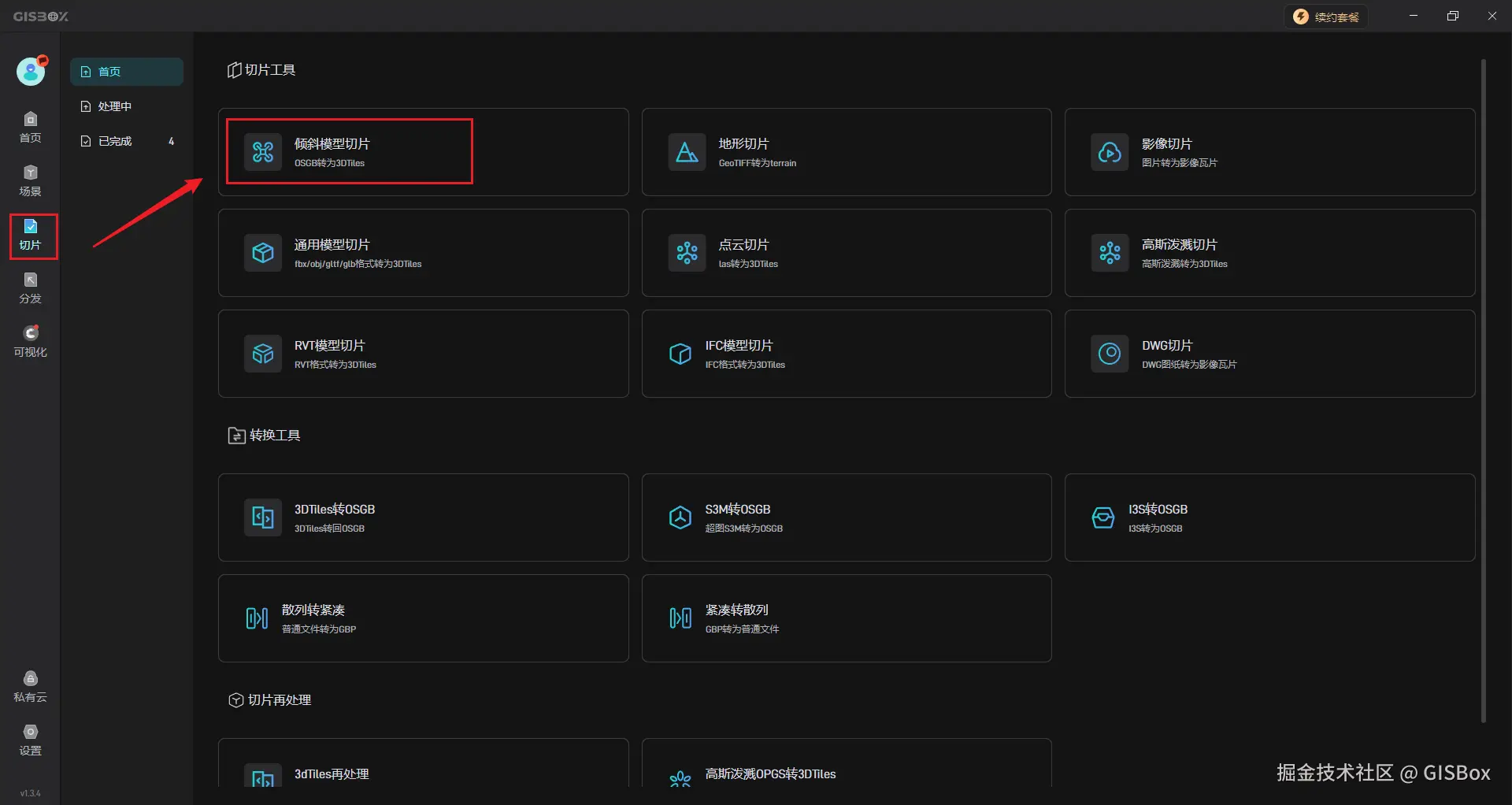Click the las转为3DTiles subtitle text
Viewport: 1512px width, 805px height.
click(748, 264)
